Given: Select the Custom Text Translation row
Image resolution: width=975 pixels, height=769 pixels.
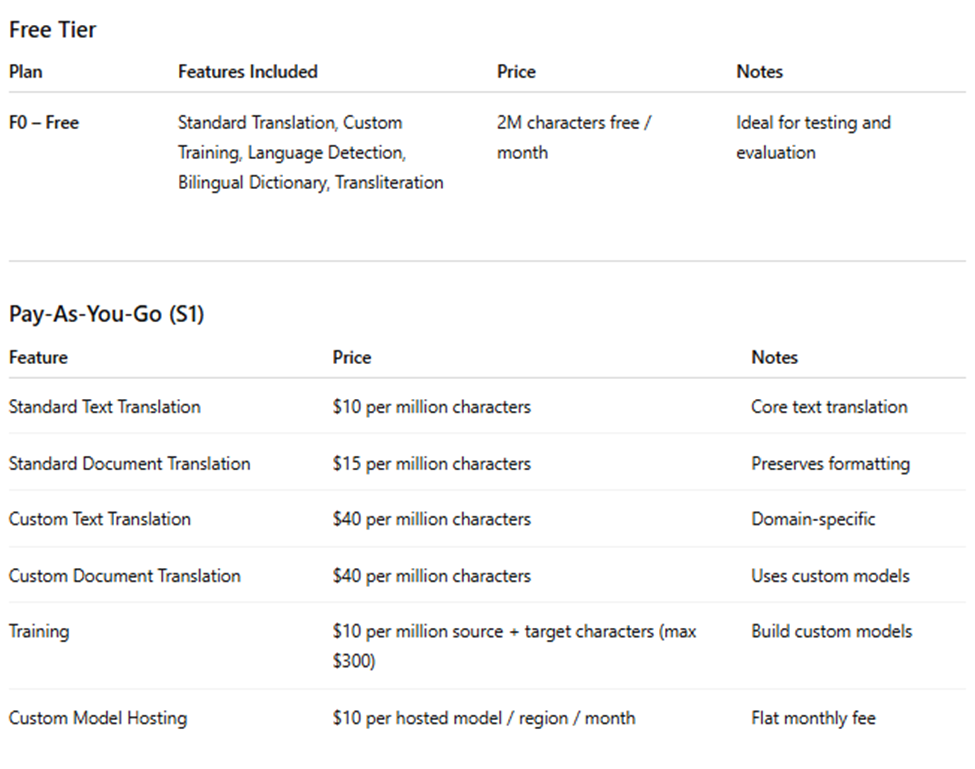Looking at the screenshot, I should (x=487, y=519).
